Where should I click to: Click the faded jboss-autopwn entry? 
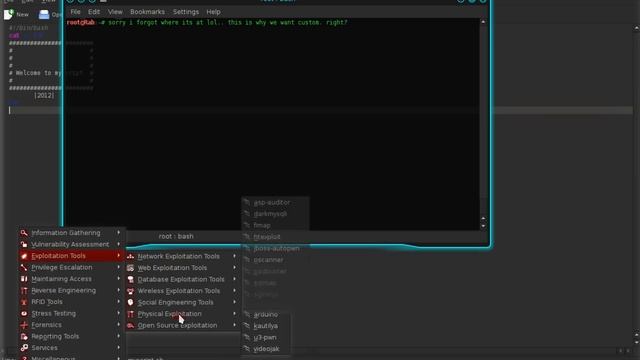(x=276, y=248)
